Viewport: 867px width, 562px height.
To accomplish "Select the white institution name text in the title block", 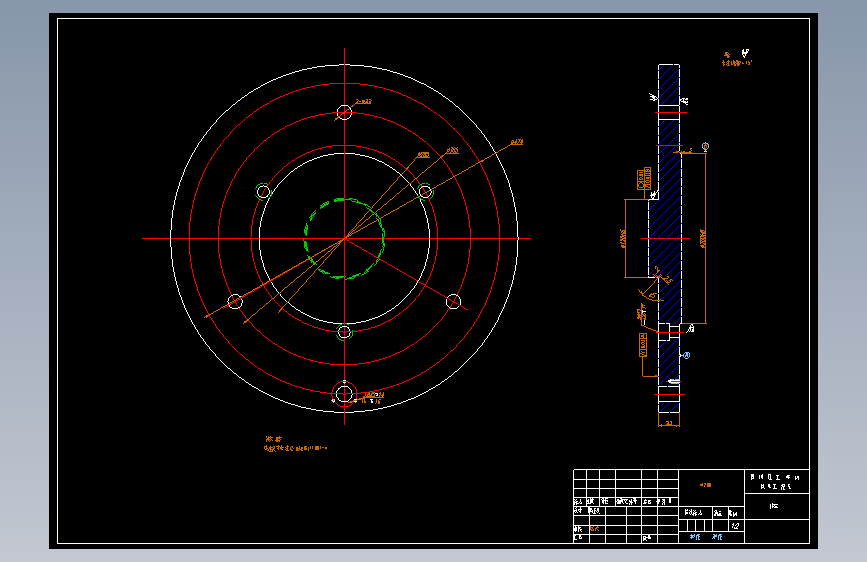I will click(776, 482).
